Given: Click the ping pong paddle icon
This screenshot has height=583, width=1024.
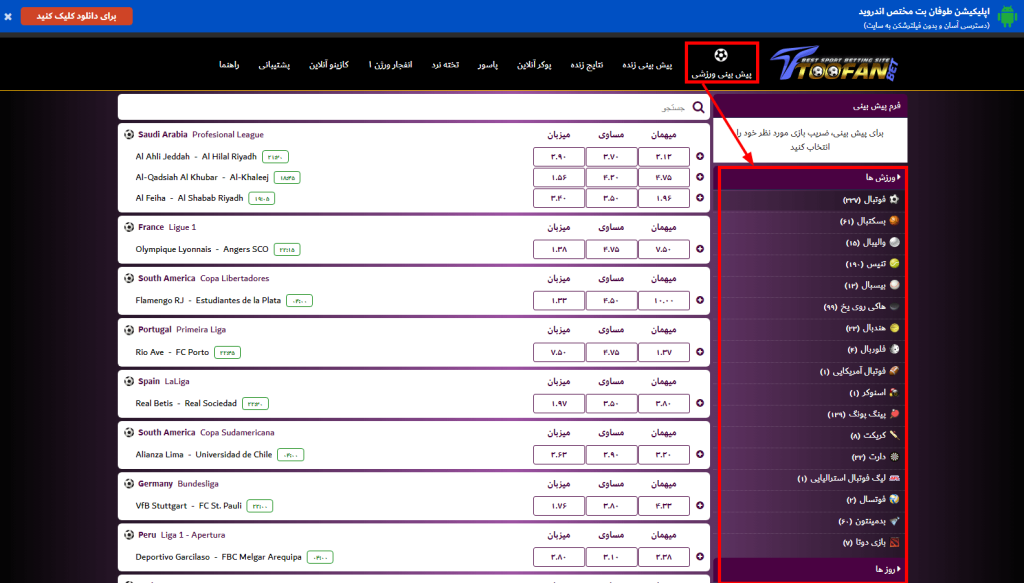Looking at the screenshot, I should pyautogui.click(x=894, y=413).
